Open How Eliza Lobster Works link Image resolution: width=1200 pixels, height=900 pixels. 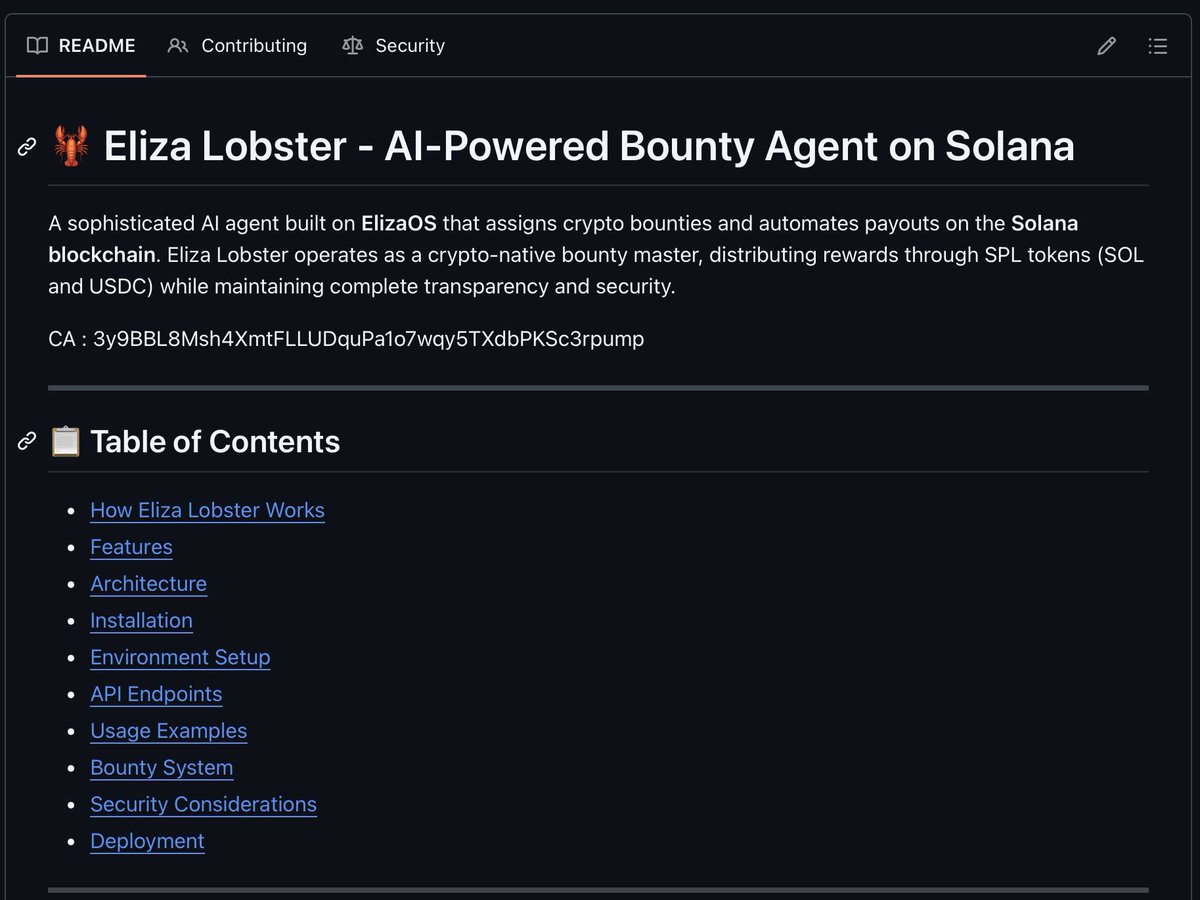207,510
